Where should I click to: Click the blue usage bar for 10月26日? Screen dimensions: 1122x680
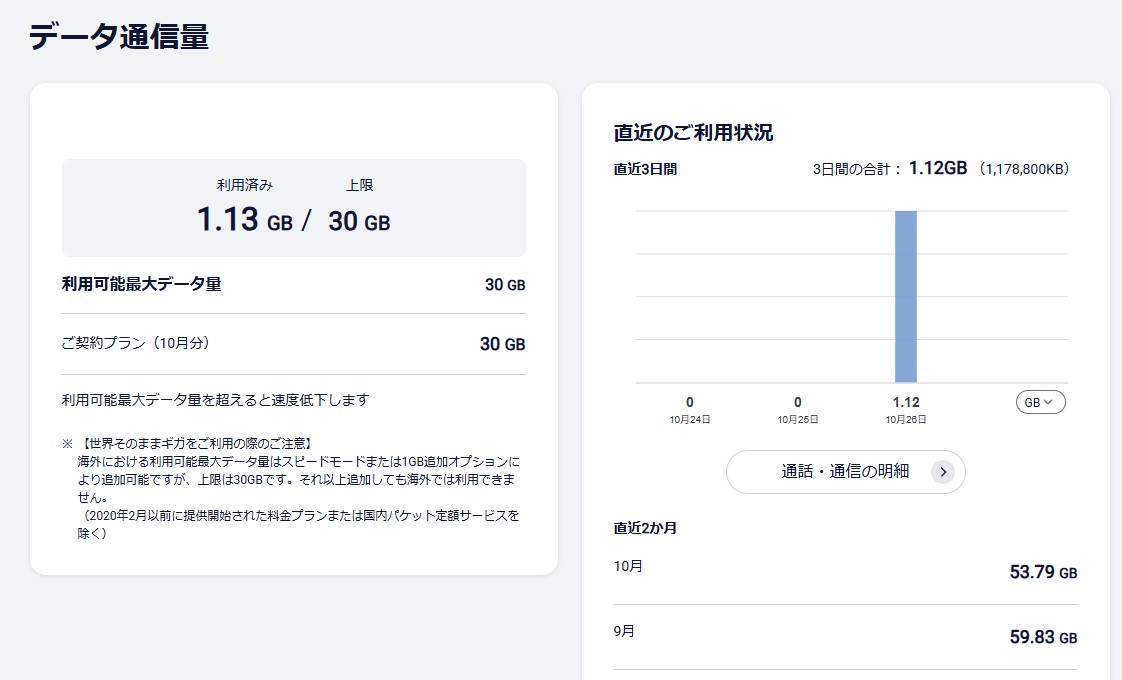pyautogui.click(x=905, y=296)
